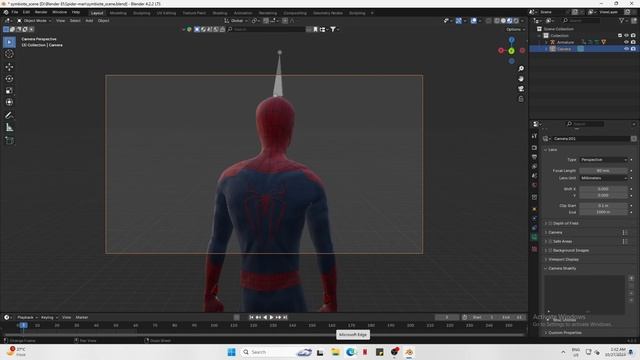Open the Tool properties tab icon
The width and height of the screenshot is (640, 360).
click(x=534, y=136)
